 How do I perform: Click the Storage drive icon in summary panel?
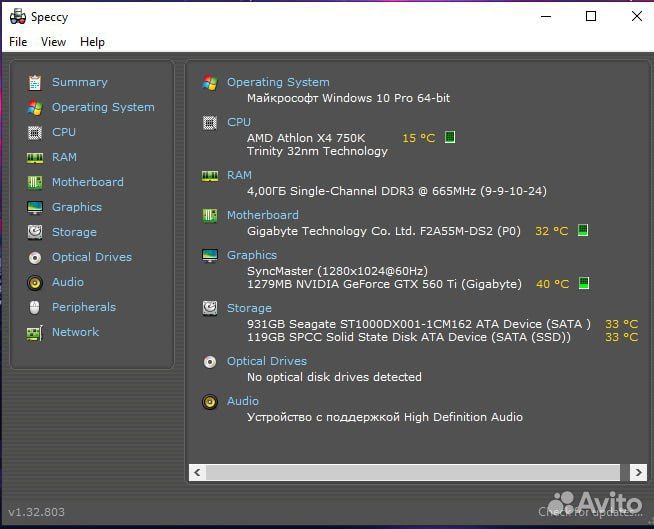[x=210, y=308]
